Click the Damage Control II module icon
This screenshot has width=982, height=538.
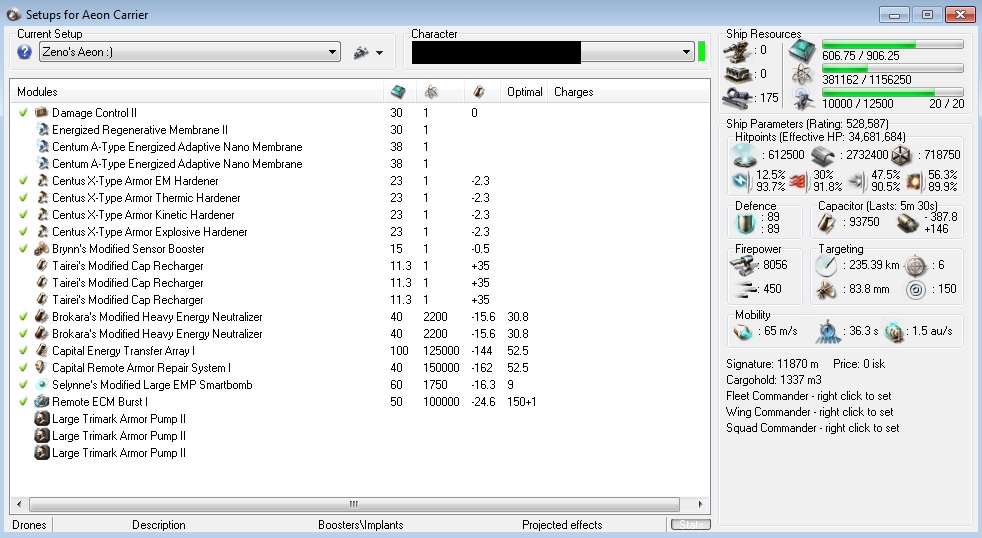click(41, 113)
